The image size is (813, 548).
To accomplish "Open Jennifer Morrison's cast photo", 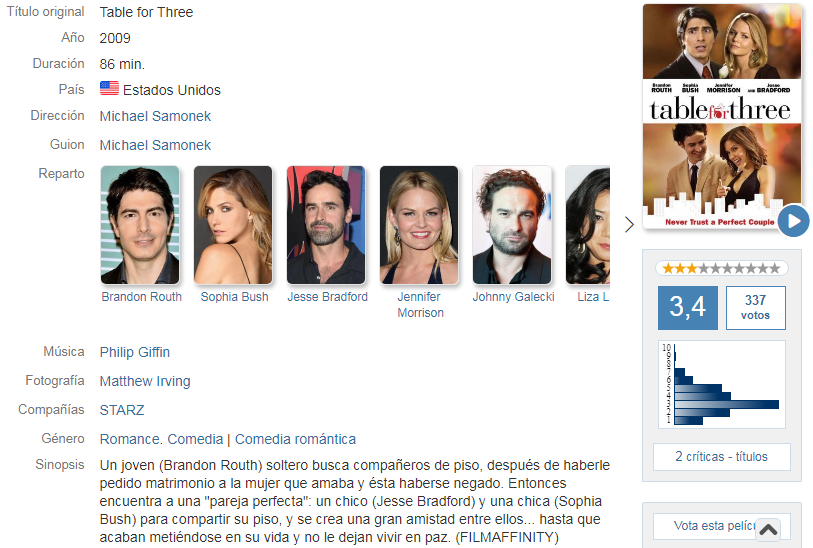I will click(x=419, y=225).
